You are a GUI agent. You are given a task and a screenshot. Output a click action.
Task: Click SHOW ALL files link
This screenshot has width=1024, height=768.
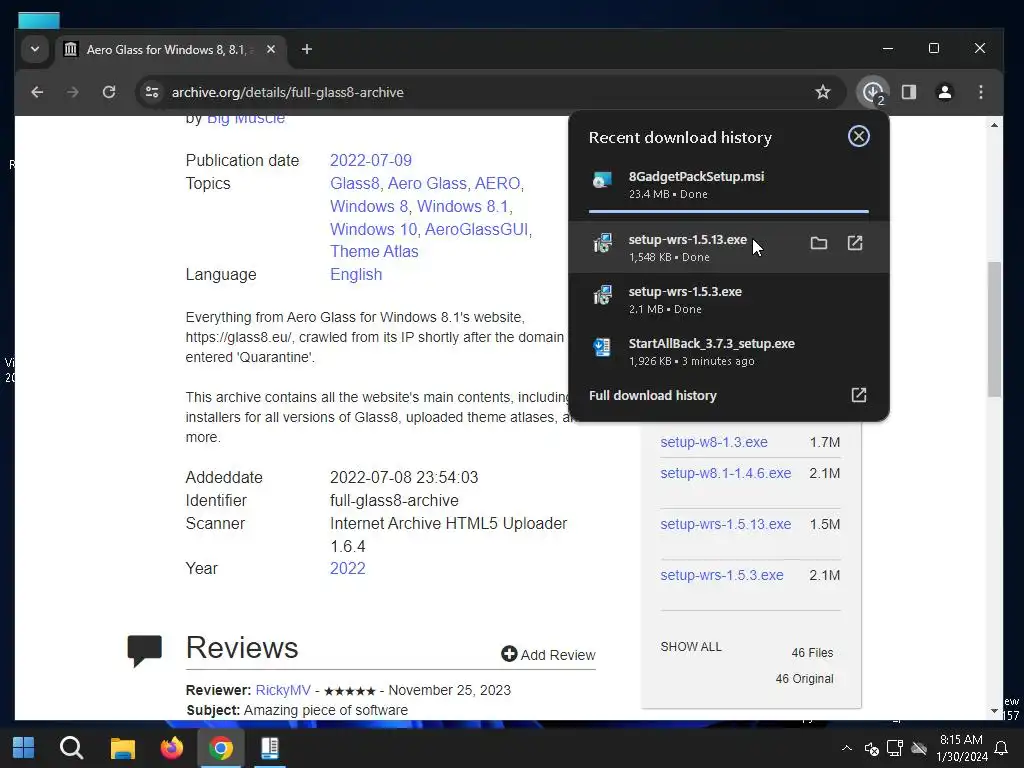pyautogui.click(x=691, y=647)
